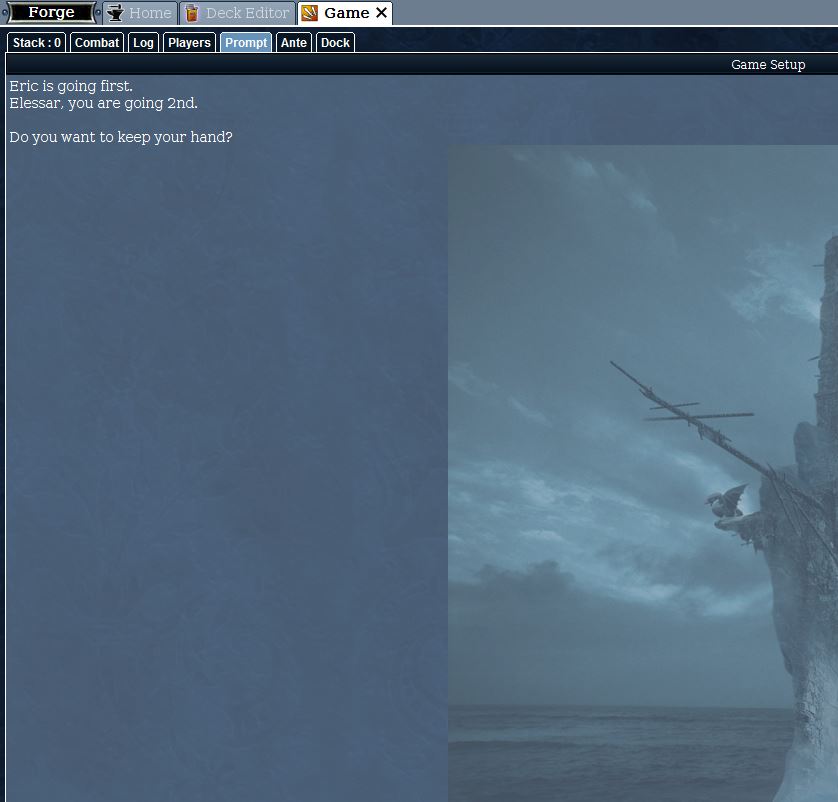Click the Game Setup header label

tap(767, 65)
